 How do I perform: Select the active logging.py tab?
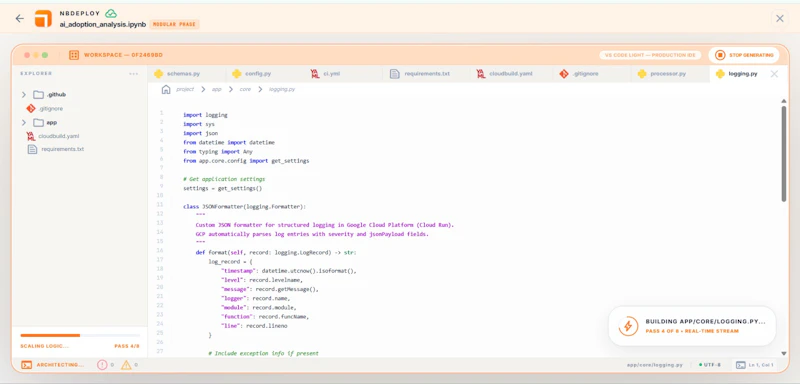coord(743,74)
